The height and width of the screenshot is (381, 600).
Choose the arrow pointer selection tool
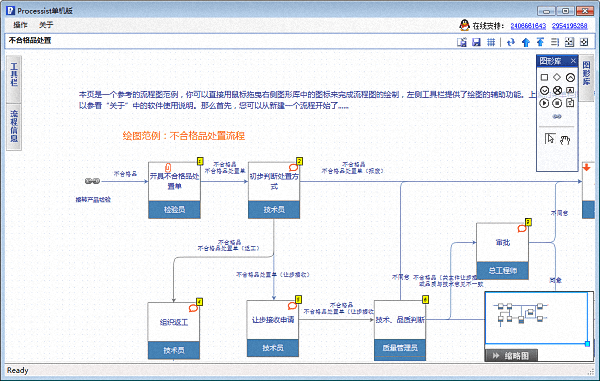[x=549, y=138]
